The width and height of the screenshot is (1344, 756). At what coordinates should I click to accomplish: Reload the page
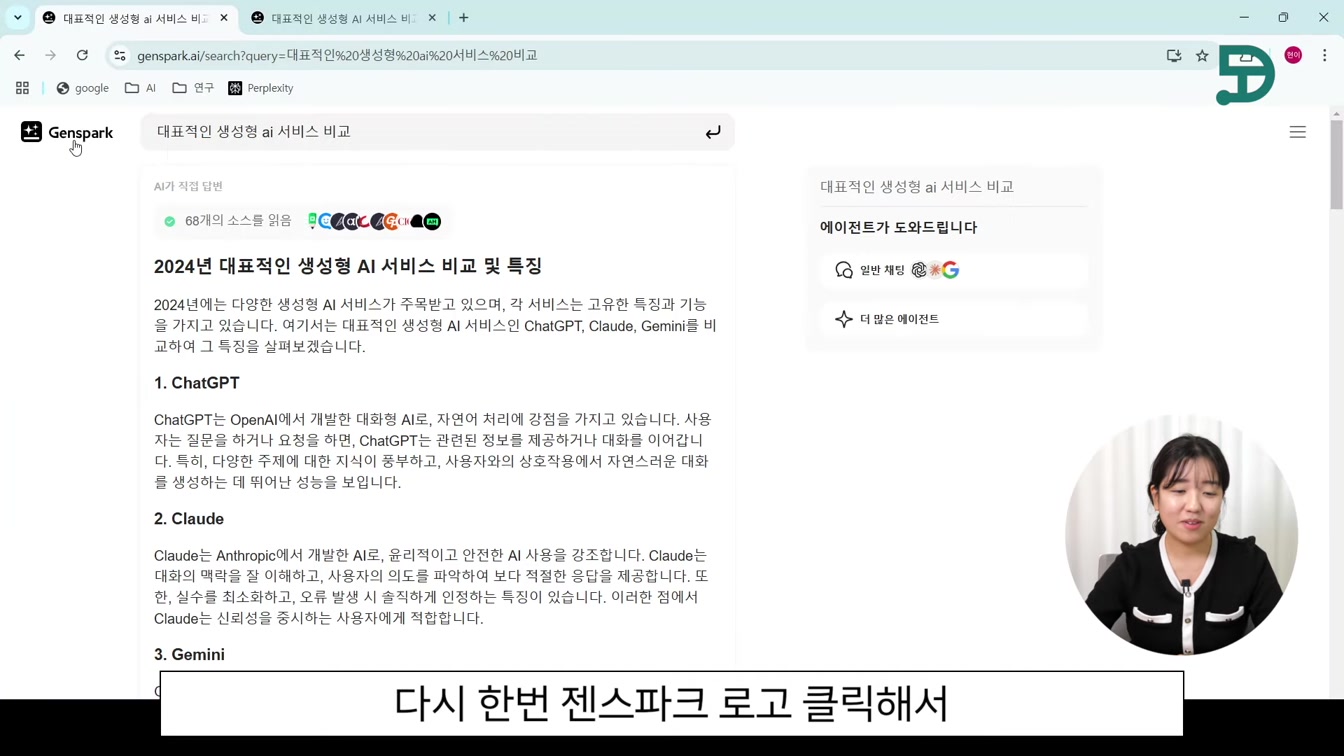point(82,55)
